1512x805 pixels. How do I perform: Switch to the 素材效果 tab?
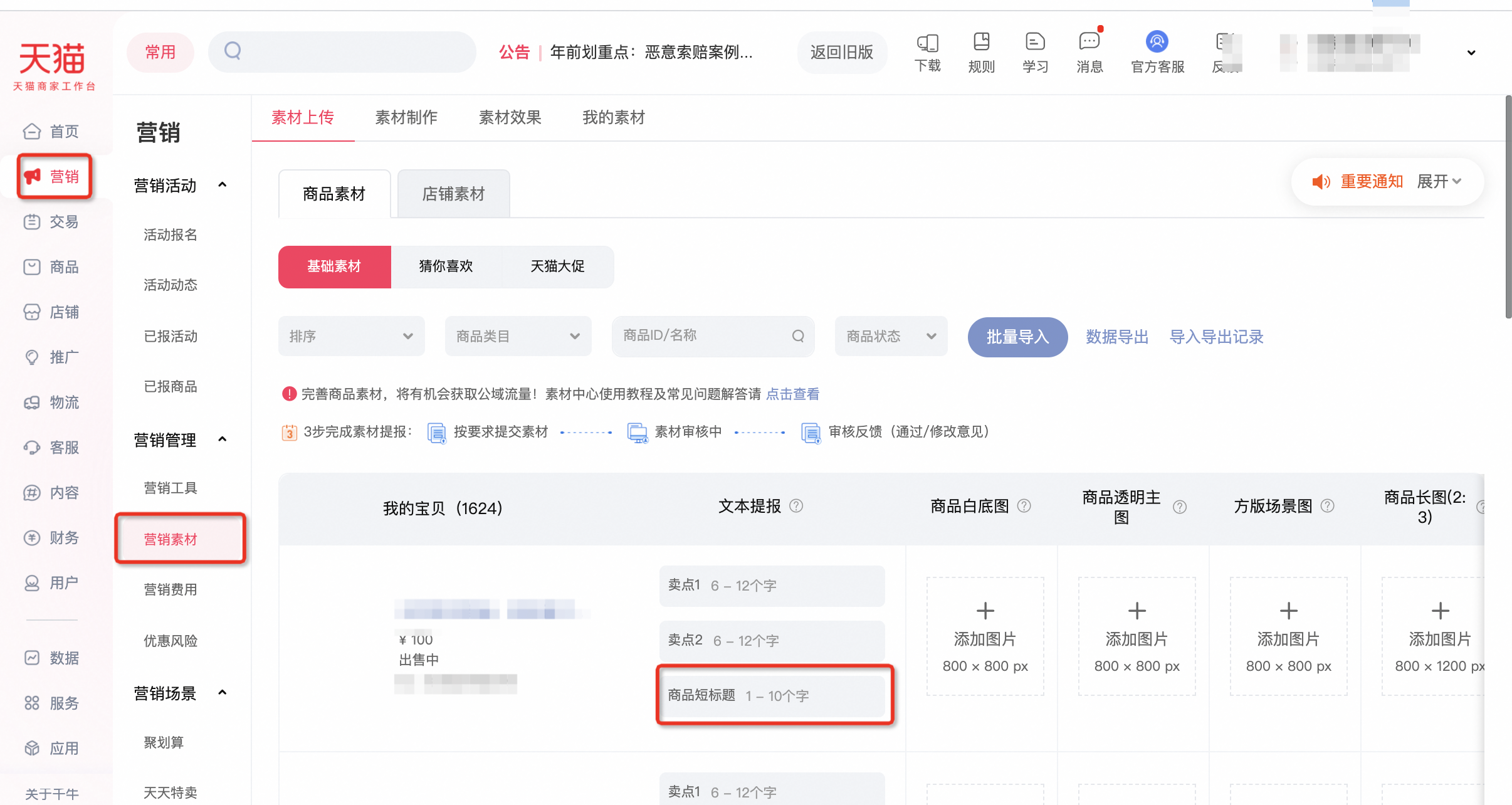point(510,118)
